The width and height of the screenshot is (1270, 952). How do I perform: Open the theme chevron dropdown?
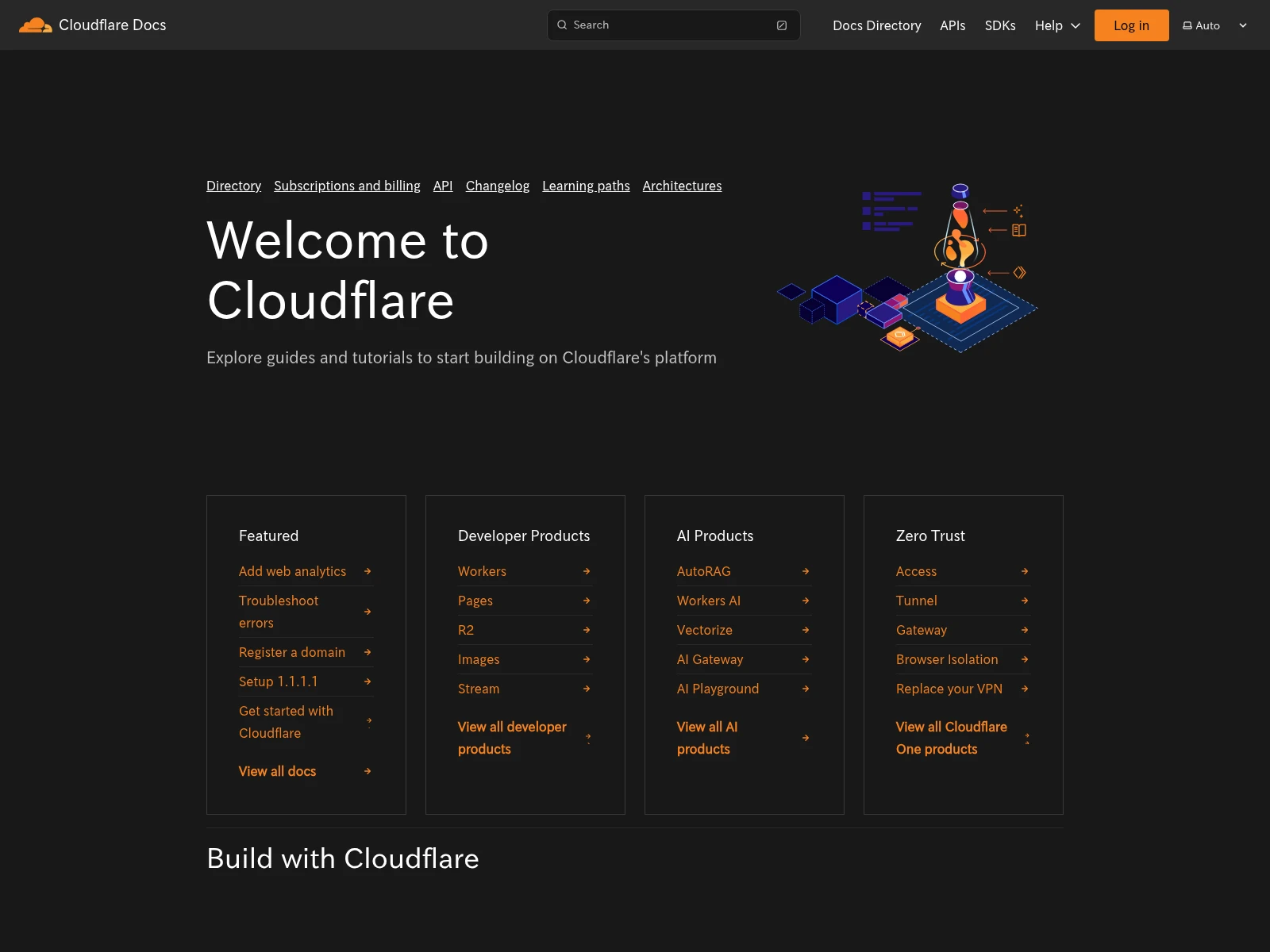1242,25
